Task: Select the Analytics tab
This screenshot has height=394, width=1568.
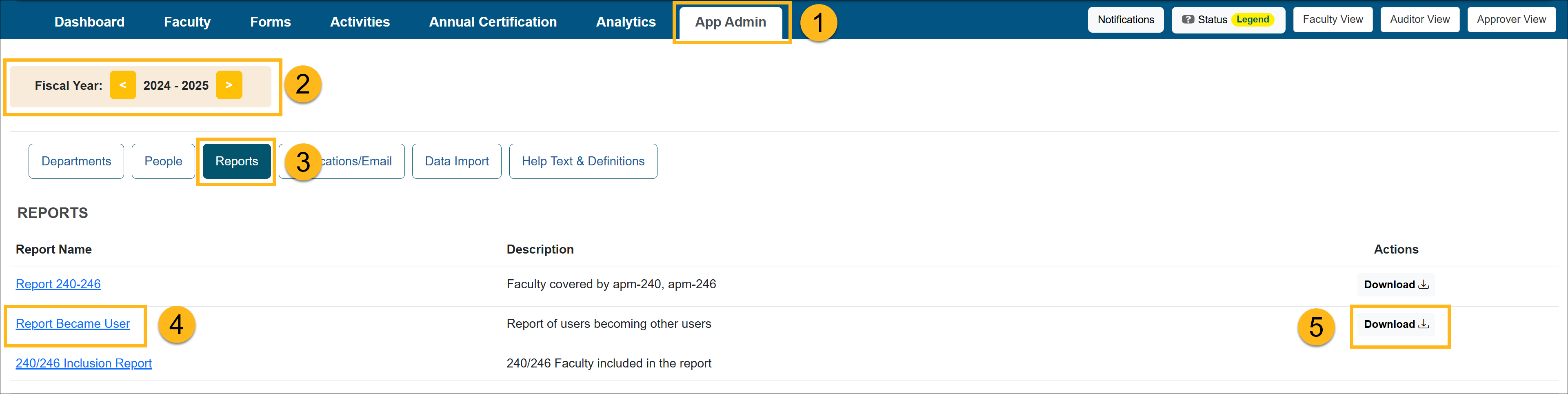Action: pyautogui.click(x=626, y=21)
